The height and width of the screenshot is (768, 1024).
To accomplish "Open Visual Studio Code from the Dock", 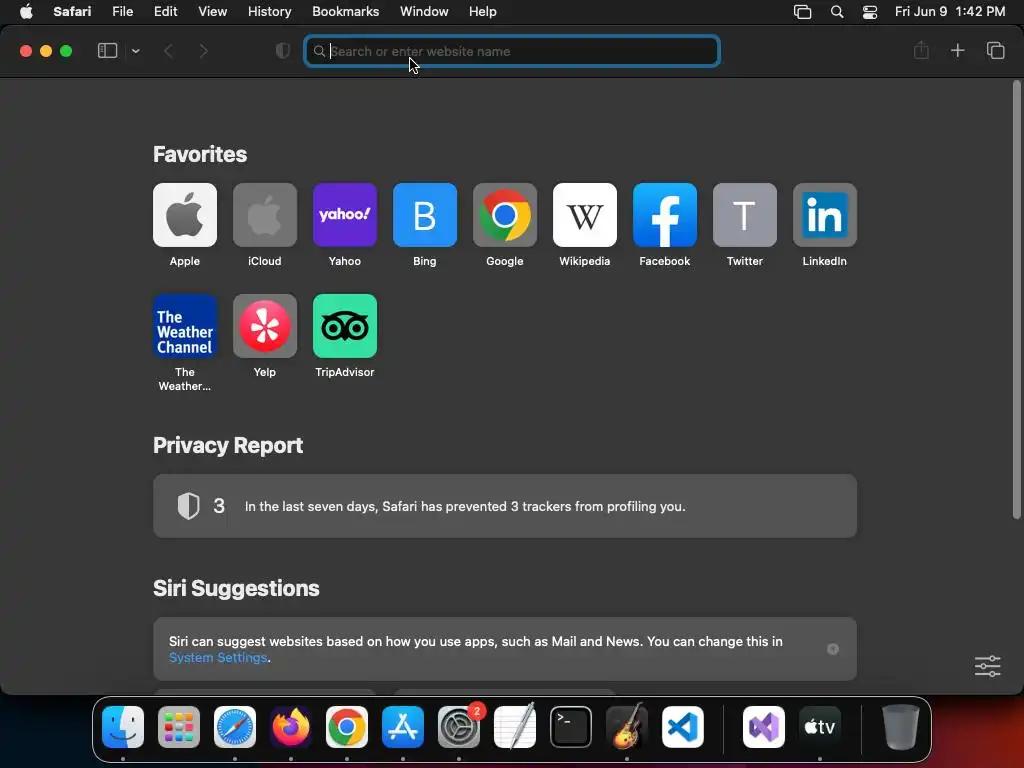I will (x=682, y=727).
